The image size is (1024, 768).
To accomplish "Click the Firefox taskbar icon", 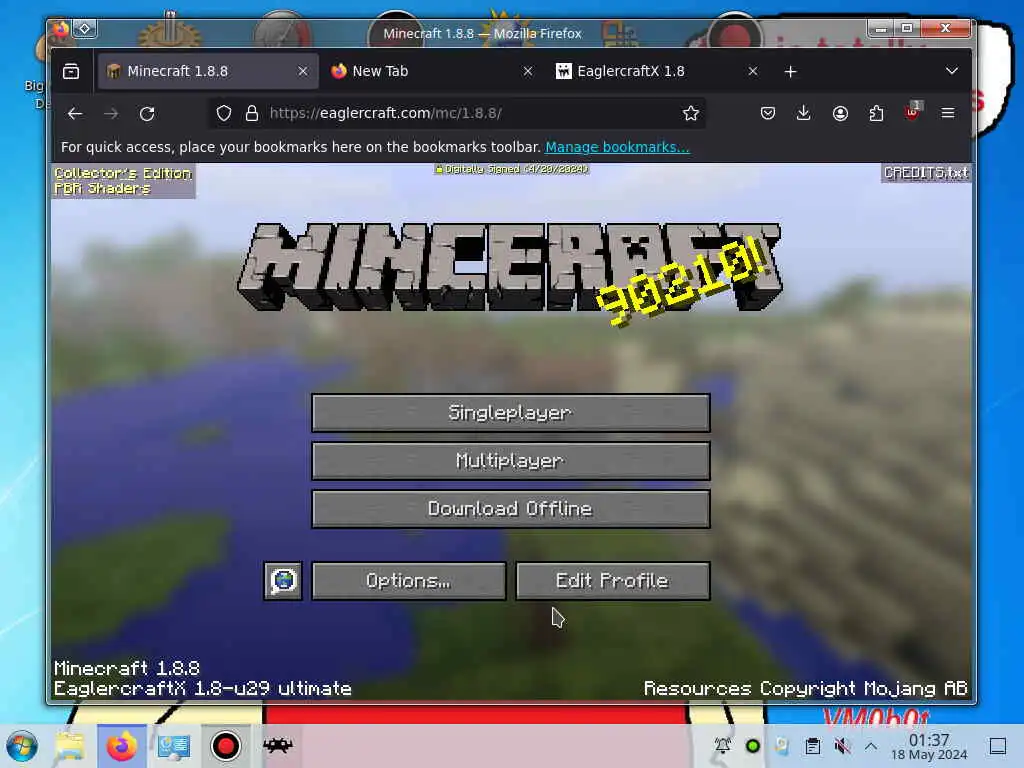I will 121,746.
